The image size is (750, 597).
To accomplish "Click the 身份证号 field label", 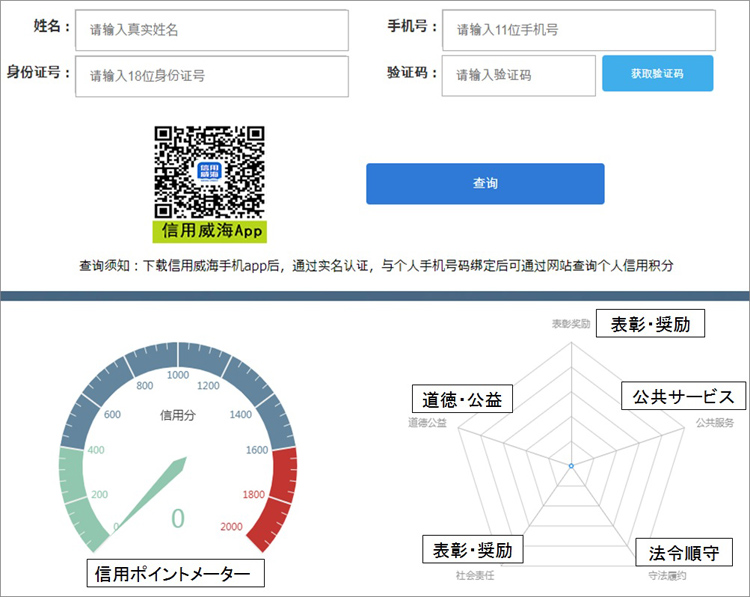I will [x=38, y=72].
